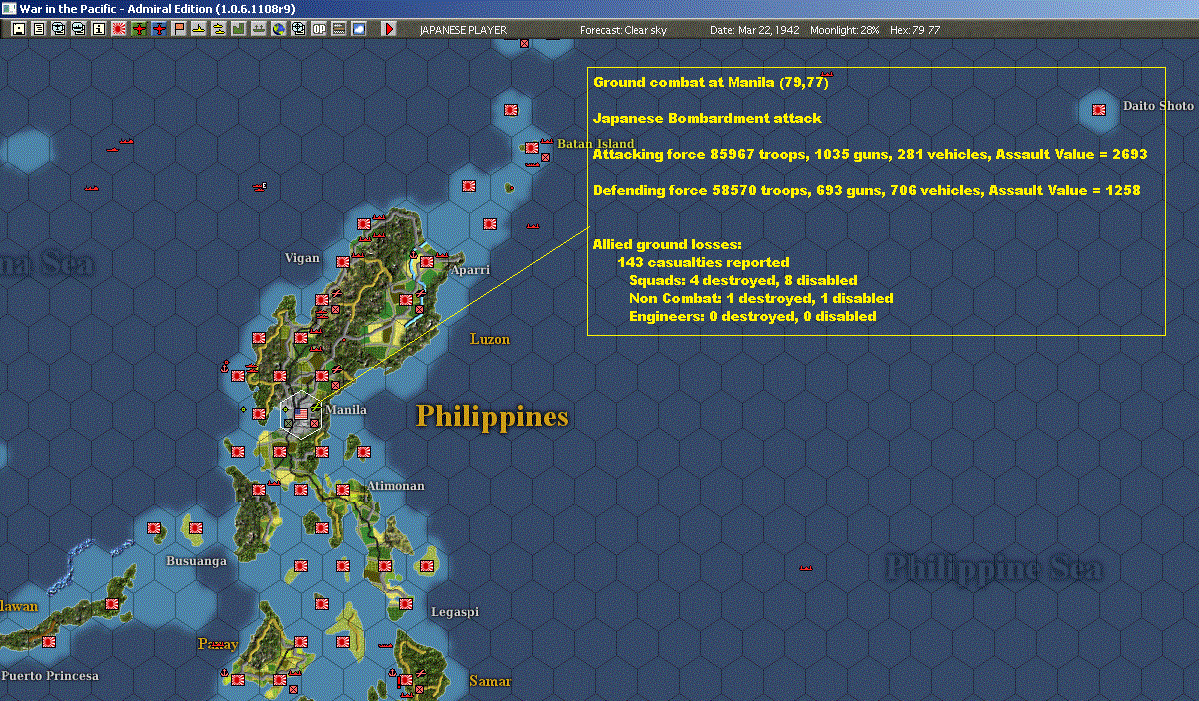
Task: Select red ship task force in Philippine Sea
Action: [805, 568]
